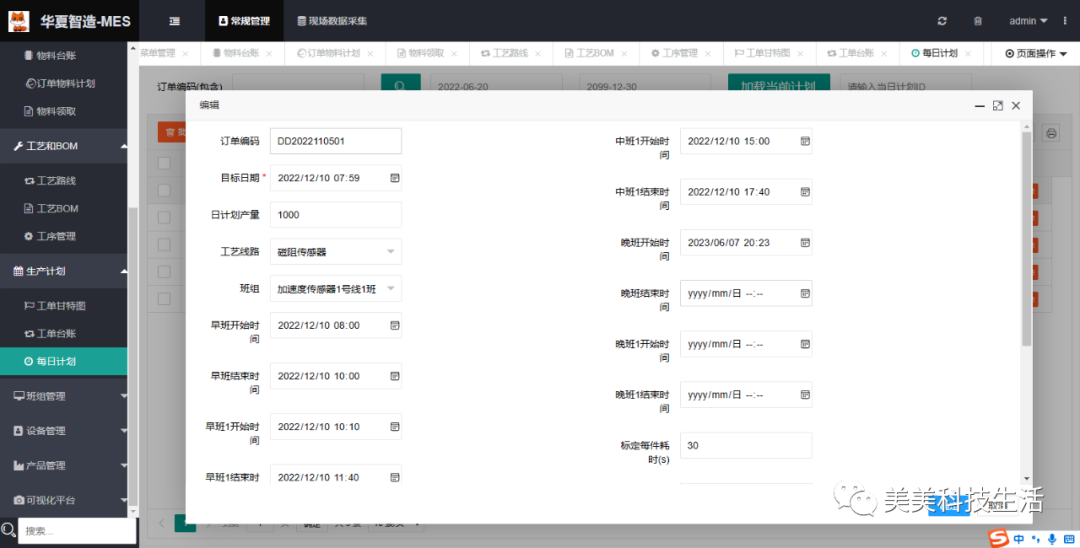Viewport: 1080px width, 548px height.
Task: Open 工单甘特图 in the sidebar
Action: tap(55, 306)
